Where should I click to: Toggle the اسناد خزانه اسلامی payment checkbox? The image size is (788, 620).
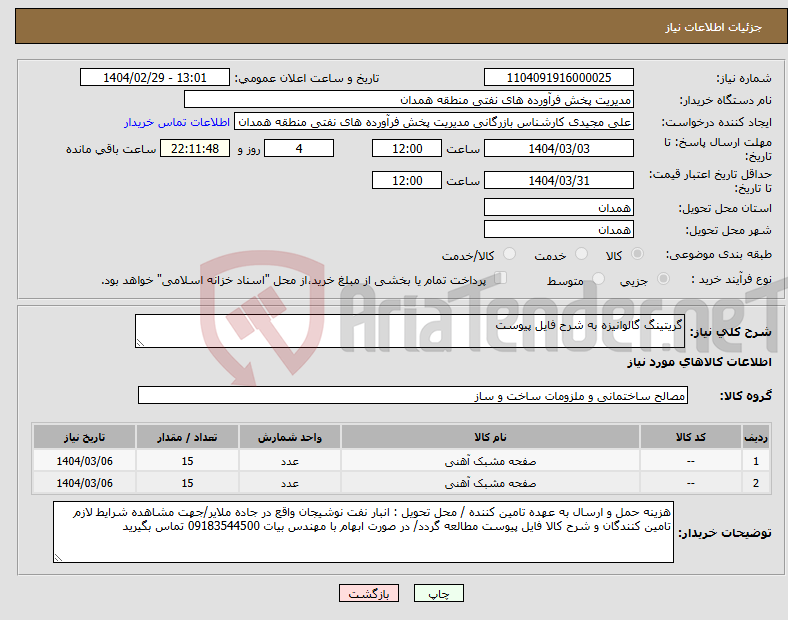coord(500,278)
